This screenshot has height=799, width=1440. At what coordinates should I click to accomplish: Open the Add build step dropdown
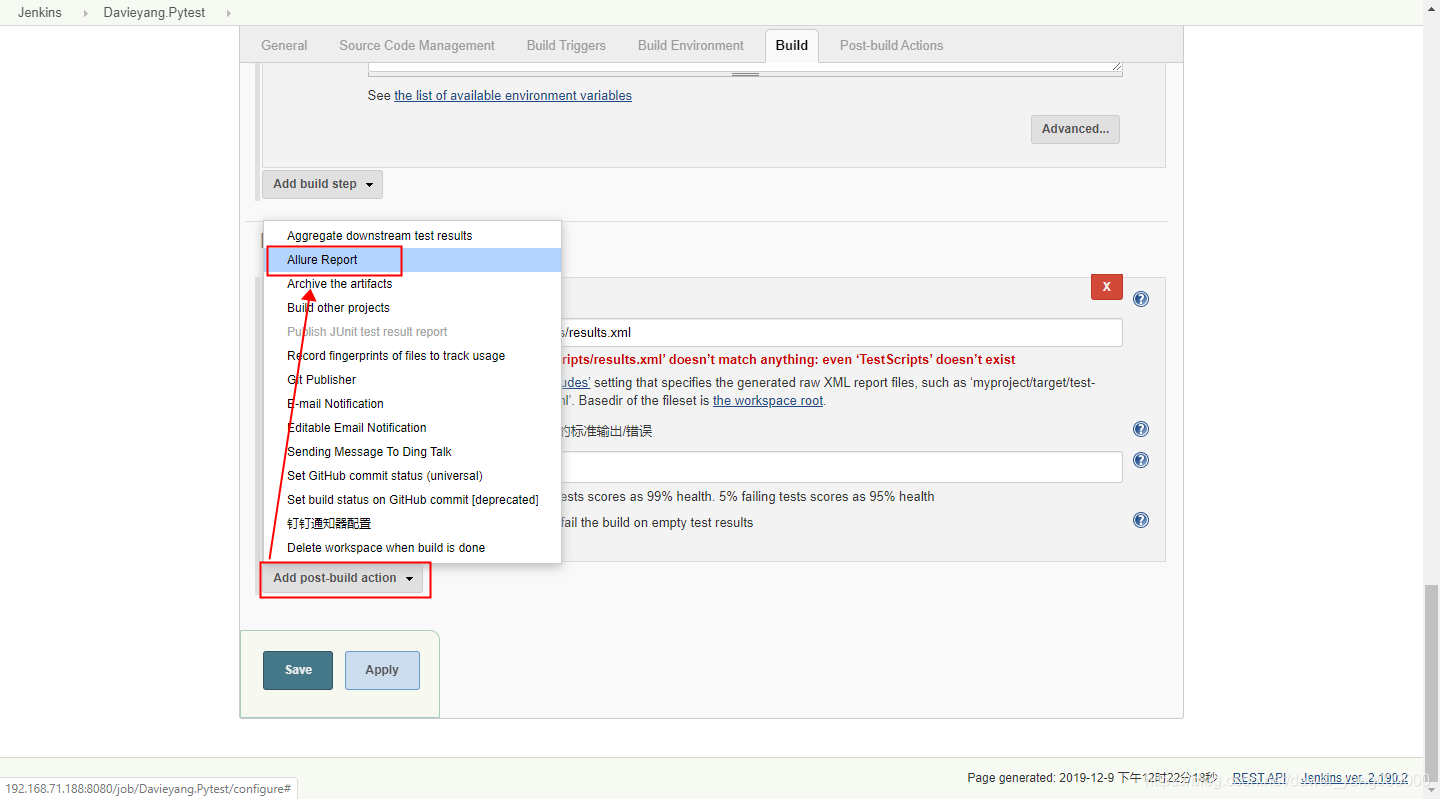[322, 184]
